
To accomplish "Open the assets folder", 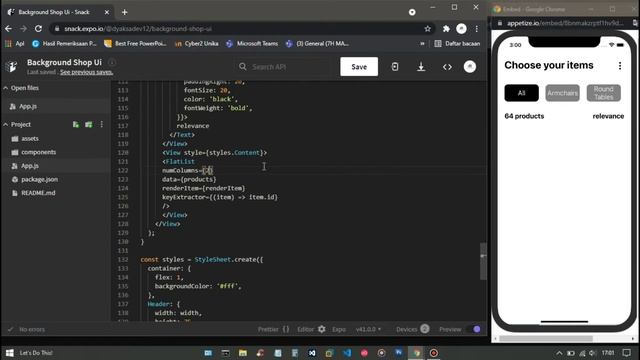I will click(x=30, y=139).
